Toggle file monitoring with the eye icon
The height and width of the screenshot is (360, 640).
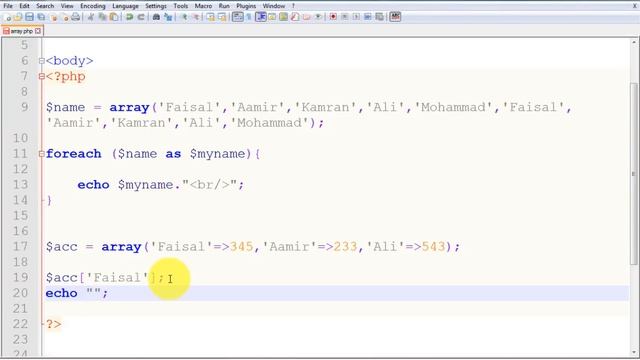[318, 17]
